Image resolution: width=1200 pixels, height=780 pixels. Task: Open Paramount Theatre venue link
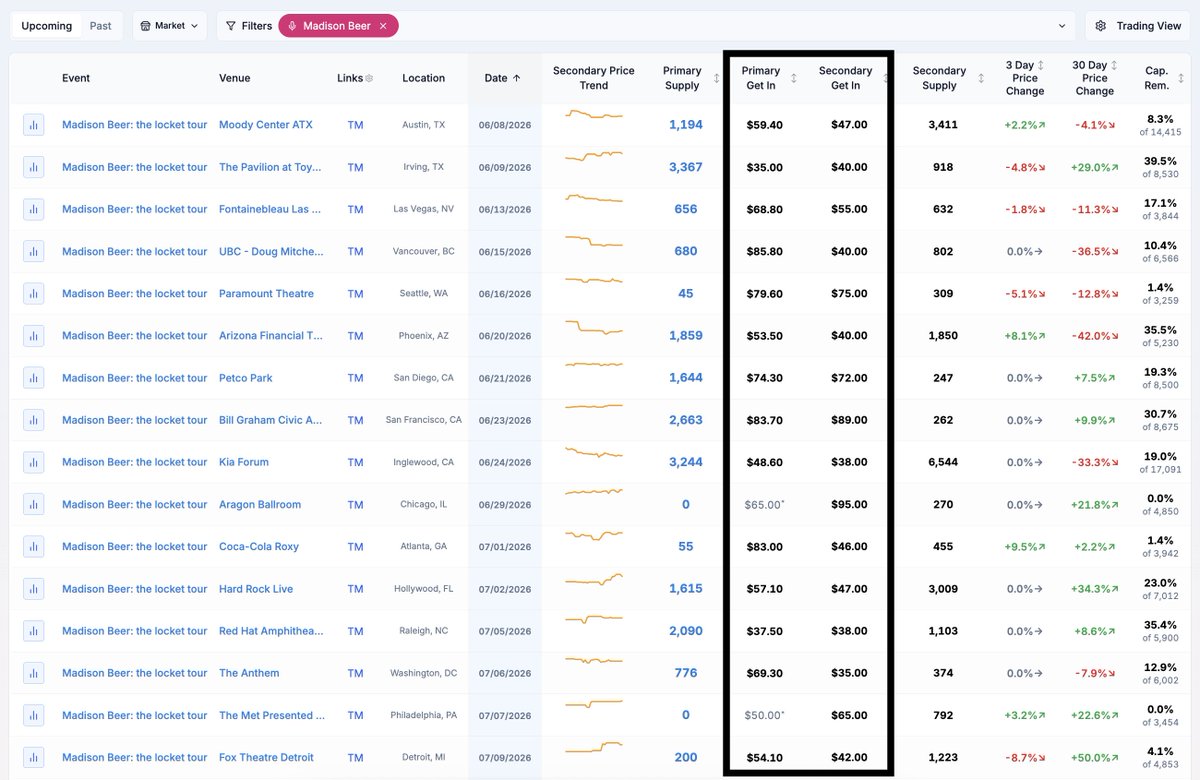pyautogui.click(x=266, y=293)
